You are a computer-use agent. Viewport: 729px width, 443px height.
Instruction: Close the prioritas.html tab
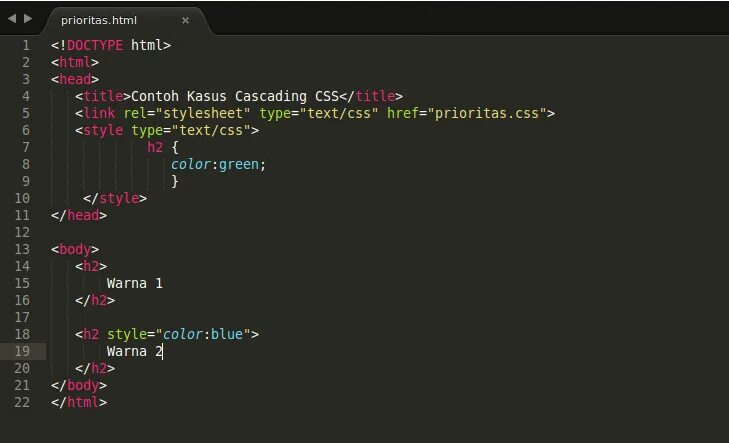[186, 20]
